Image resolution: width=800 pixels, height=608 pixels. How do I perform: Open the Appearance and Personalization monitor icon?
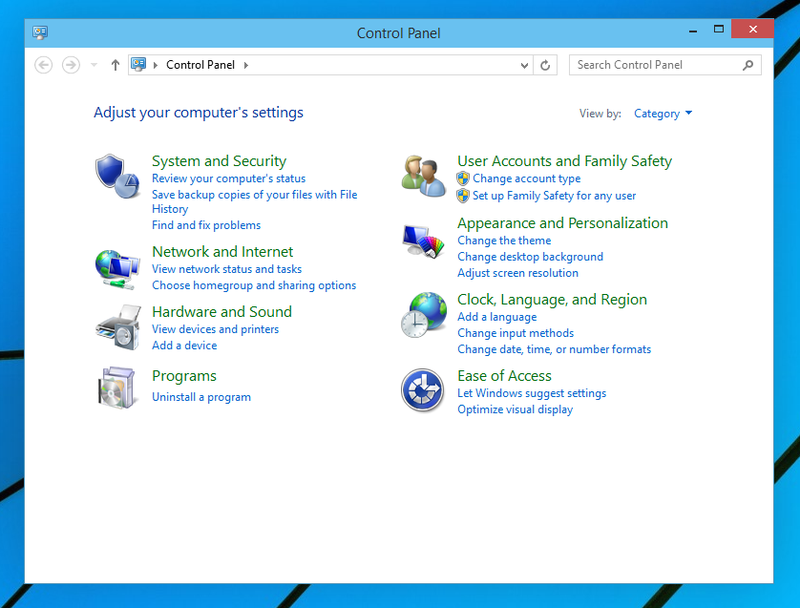click(423, 242)
